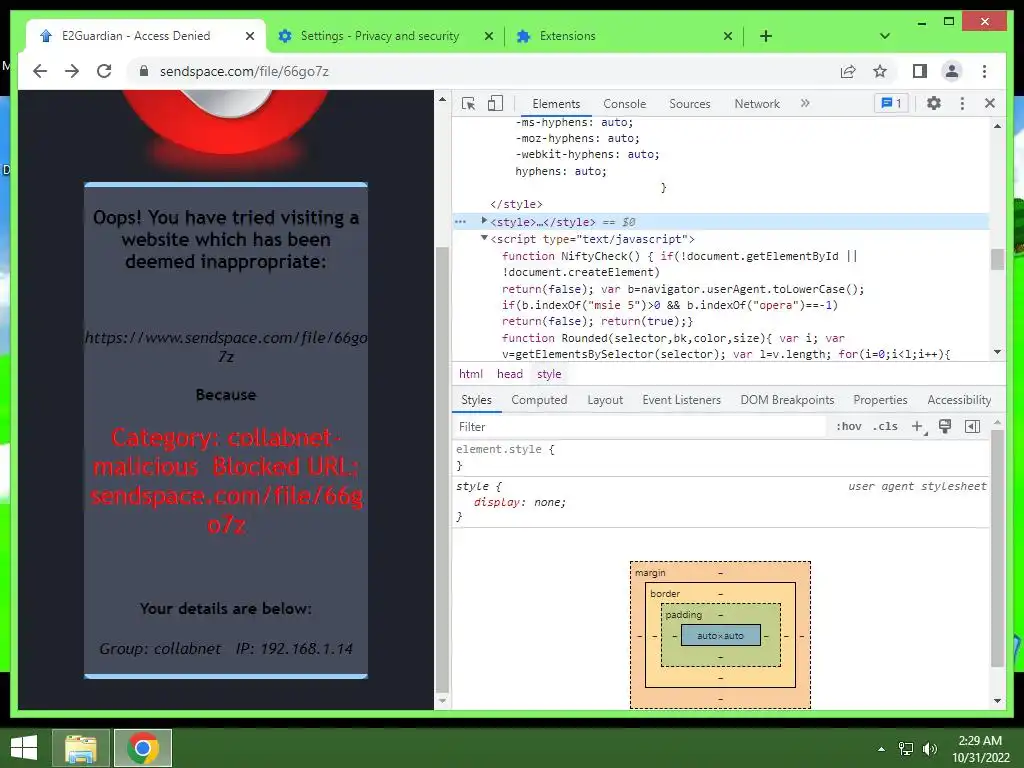
Task: Bookmark this tab with the star
Action: click(x=880, y=71)
